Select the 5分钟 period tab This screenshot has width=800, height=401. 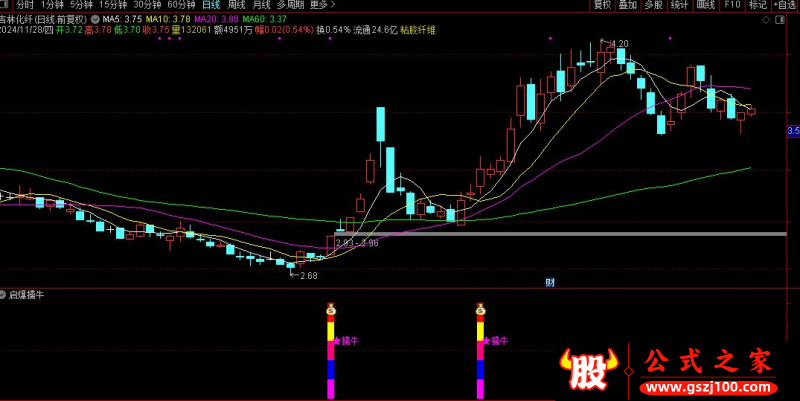coord(81,5)
